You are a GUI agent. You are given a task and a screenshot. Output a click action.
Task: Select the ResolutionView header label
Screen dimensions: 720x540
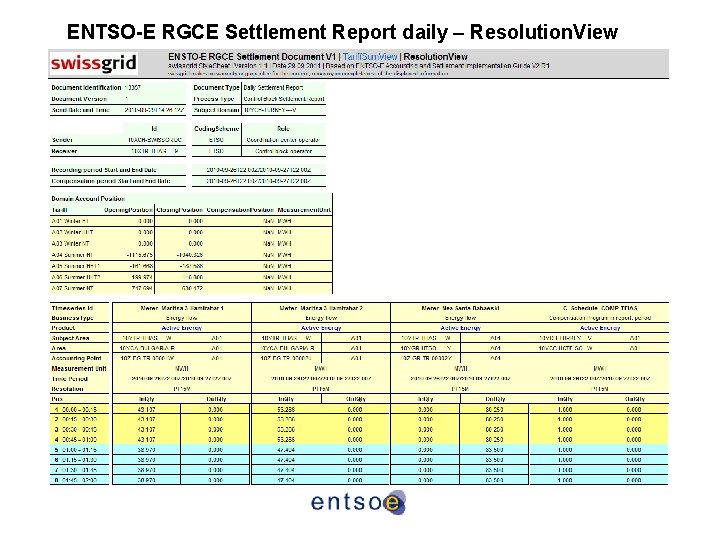(435, 57)
